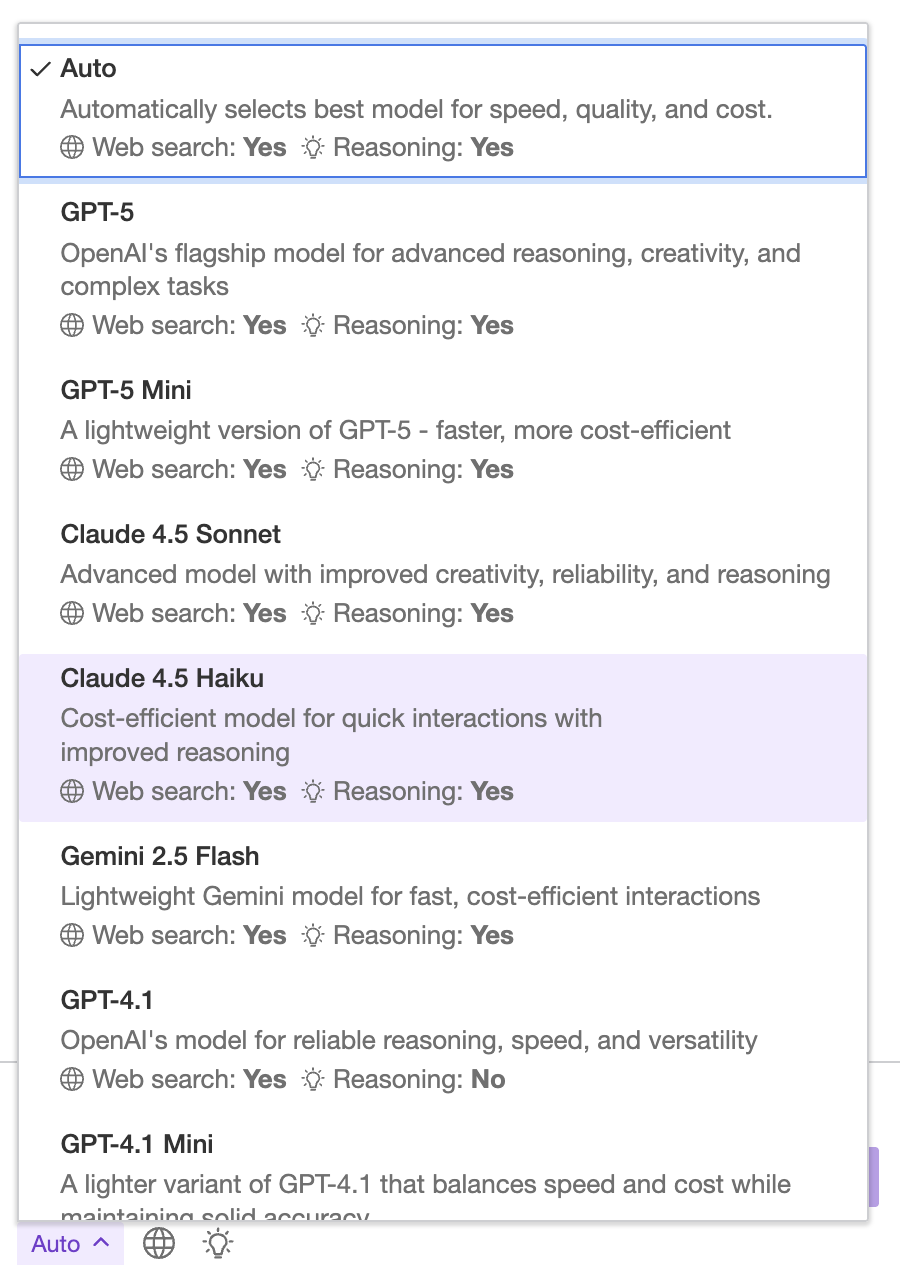900x1276 pixels.
Task: Click the globe icon in the Auto model entry
Action: (x=71, y=147)
